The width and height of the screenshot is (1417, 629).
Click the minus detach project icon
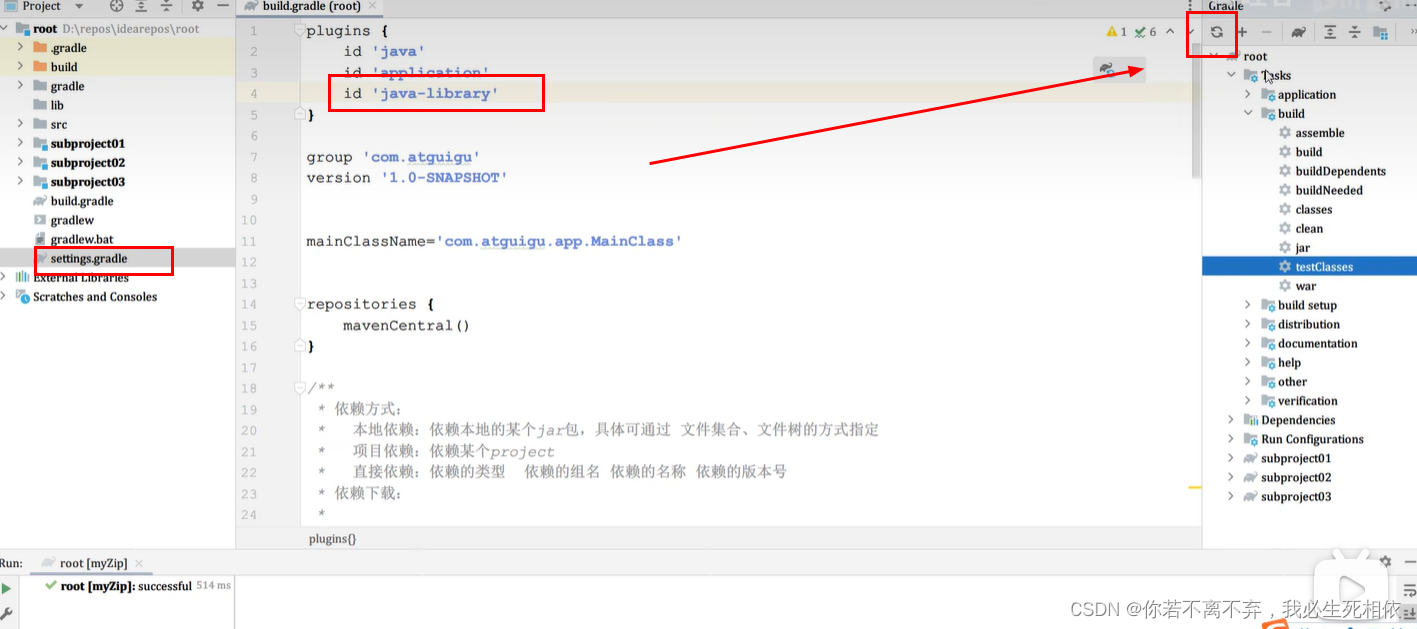[x=1267, y=32]
